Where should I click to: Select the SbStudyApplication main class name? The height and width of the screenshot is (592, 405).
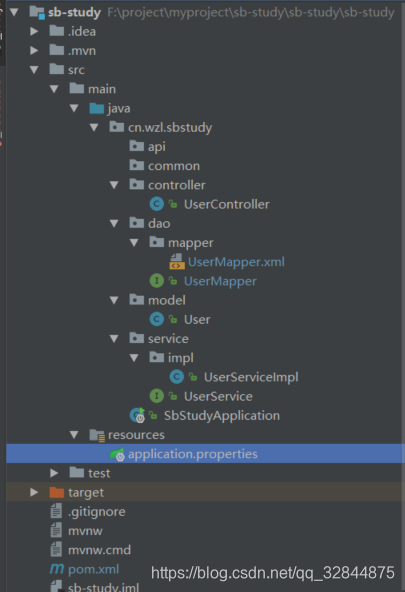point(222,416)
